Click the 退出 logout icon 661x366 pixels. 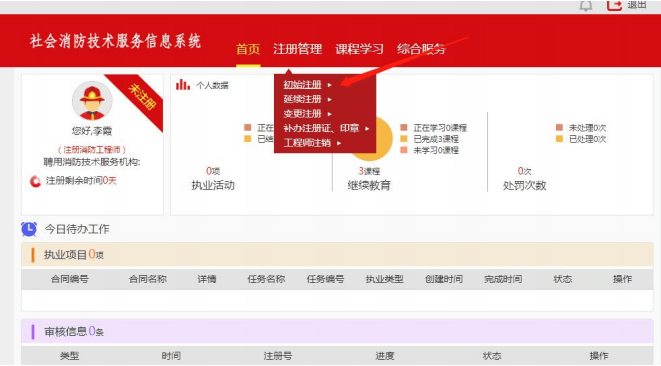[614, 5]
